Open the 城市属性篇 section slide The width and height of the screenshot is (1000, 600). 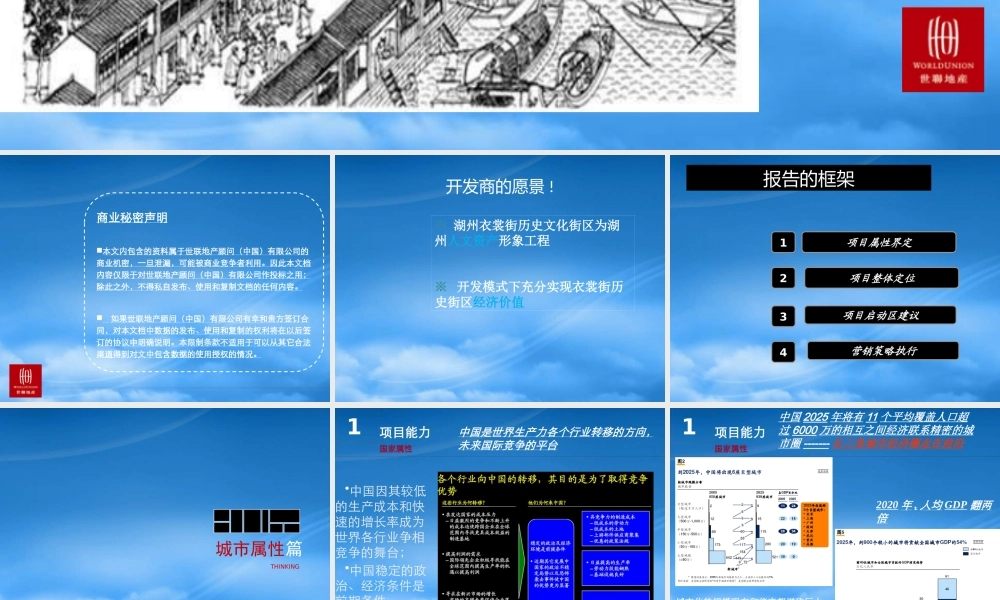coord(165,504)
